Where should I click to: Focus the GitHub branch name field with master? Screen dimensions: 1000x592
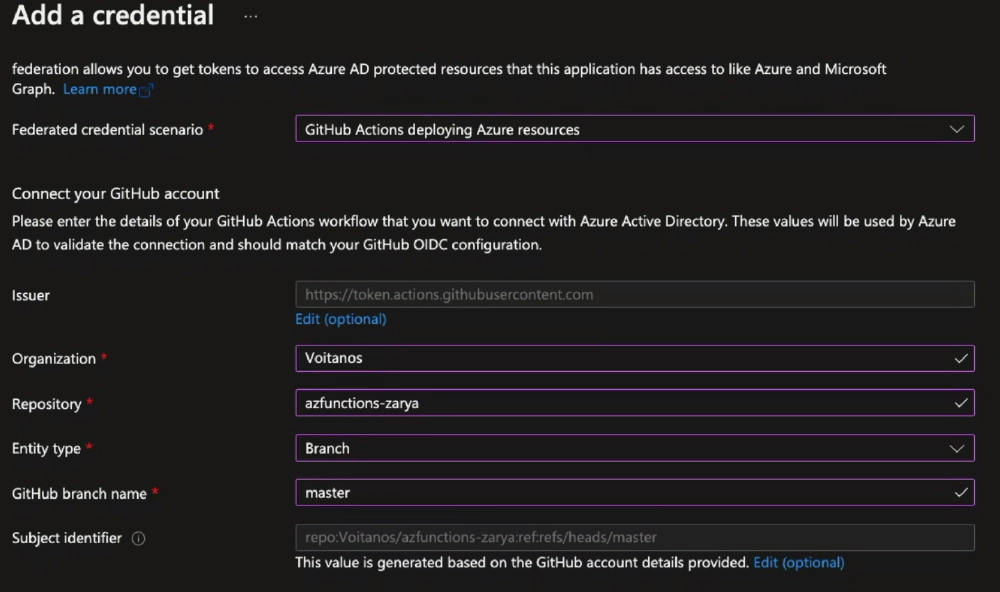(x=620, y=493)
